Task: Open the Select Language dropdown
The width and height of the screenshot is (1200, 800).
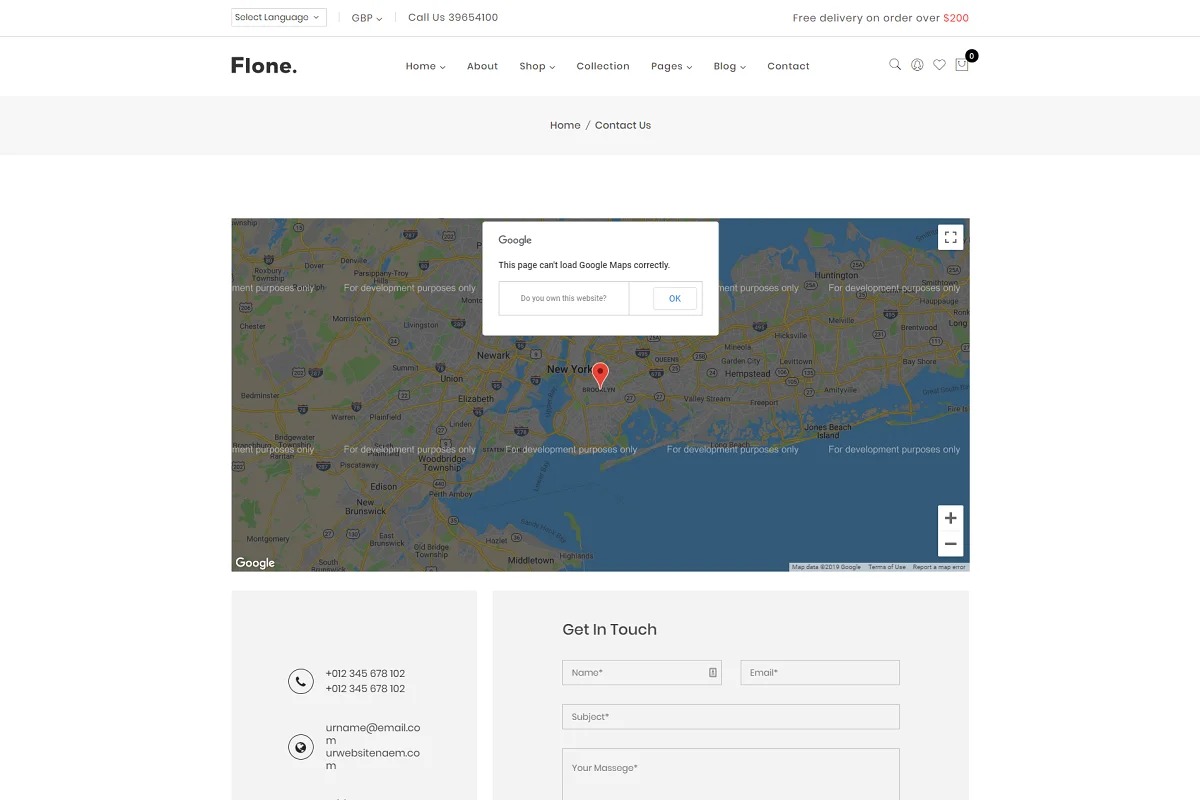Action: pyautogui.click(x=279, y=18)
